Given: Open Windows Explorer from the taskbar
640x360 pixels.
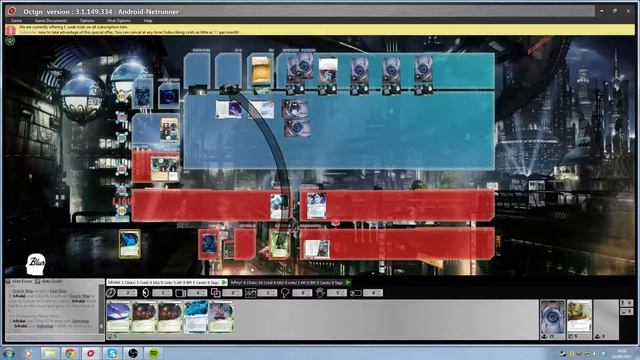Looking at the screenshot, I should coord(49,353).
